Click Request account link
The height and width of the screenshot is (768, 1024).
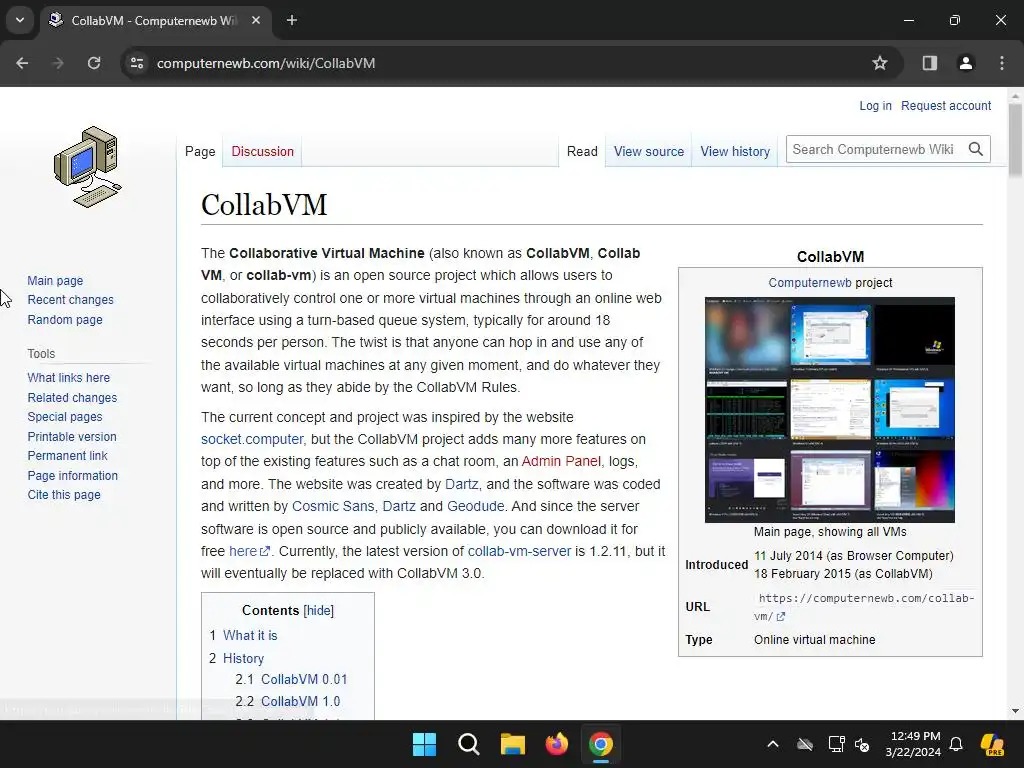click(946, 106)
